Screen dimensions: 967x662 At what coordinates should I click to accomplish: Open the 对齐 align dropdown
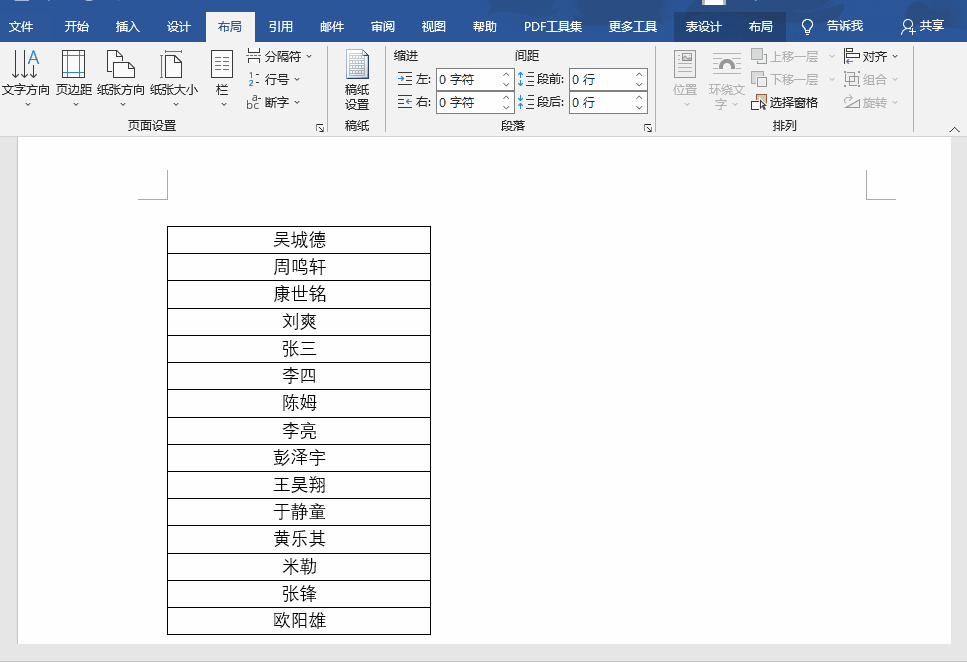(871, 56)
